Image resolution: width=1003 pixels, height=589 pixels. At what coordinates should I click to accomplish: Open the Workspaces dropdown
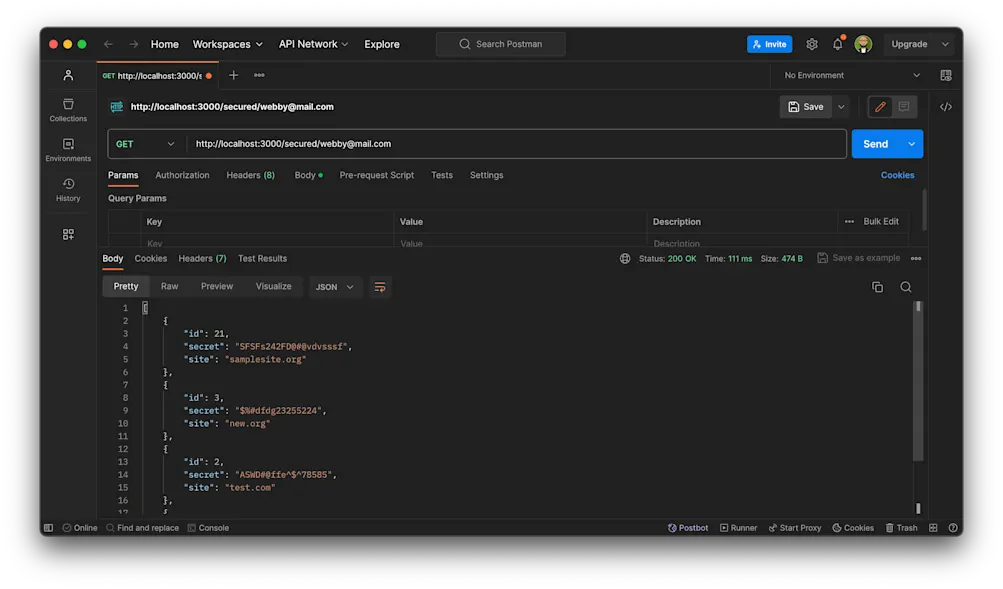[228, 44]
